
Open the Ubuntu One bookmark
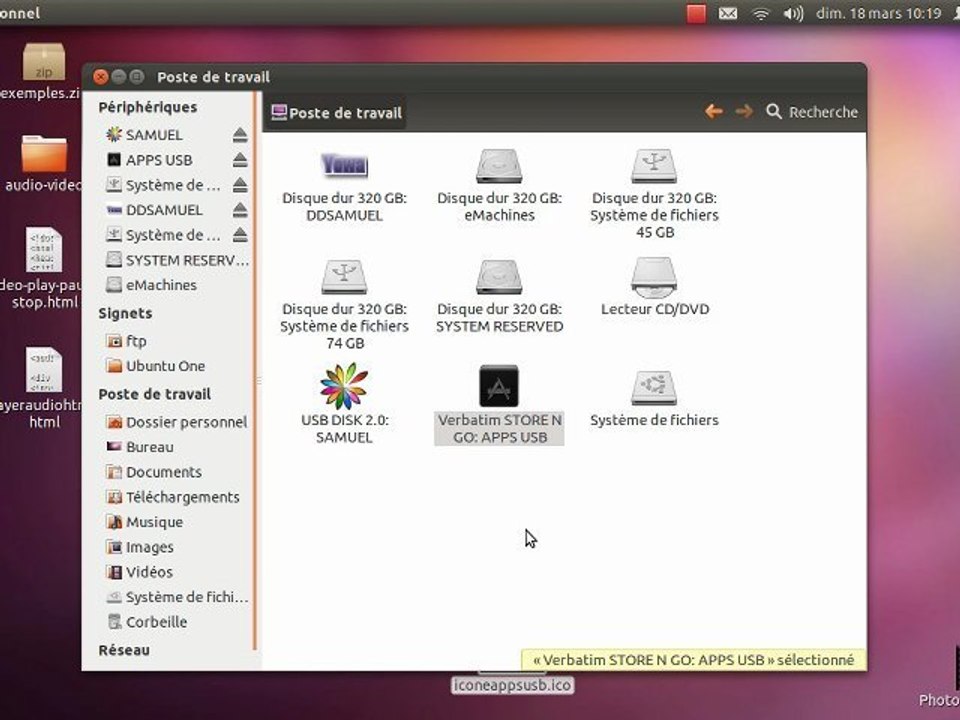[x=156, y=366]
